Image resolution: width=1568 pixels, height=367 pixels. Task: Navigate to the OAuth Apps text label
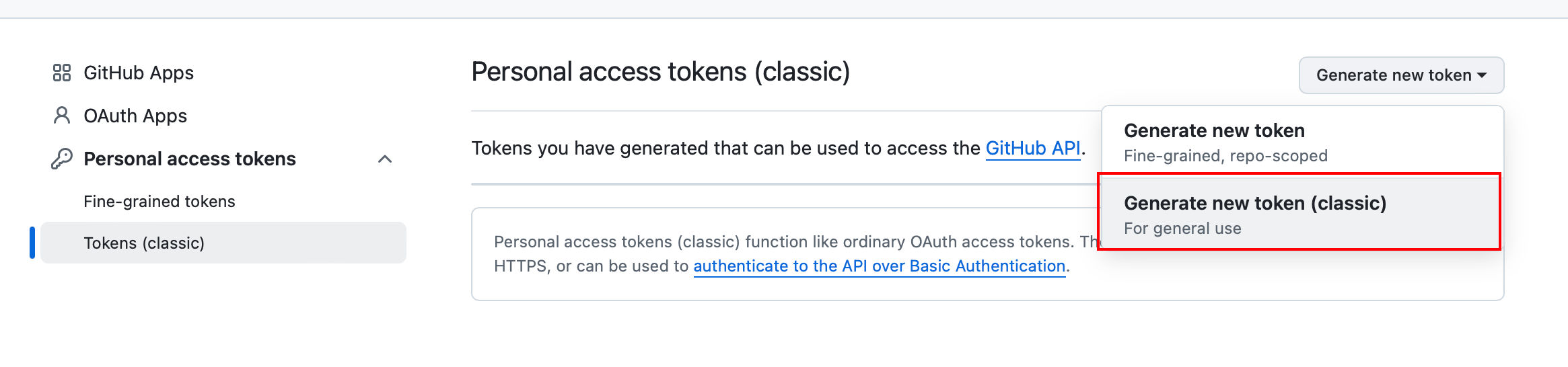point(135,116)
